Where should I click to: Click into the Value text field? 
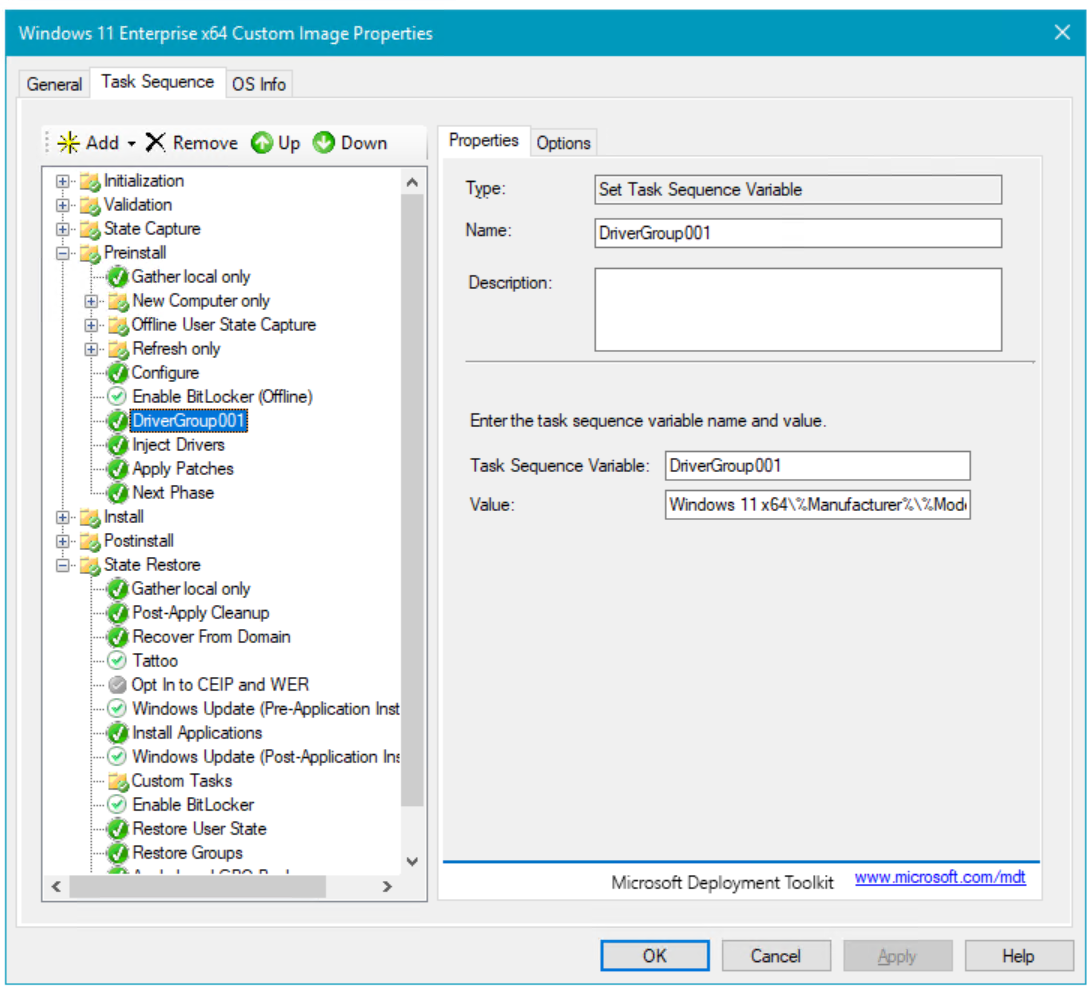817,504
